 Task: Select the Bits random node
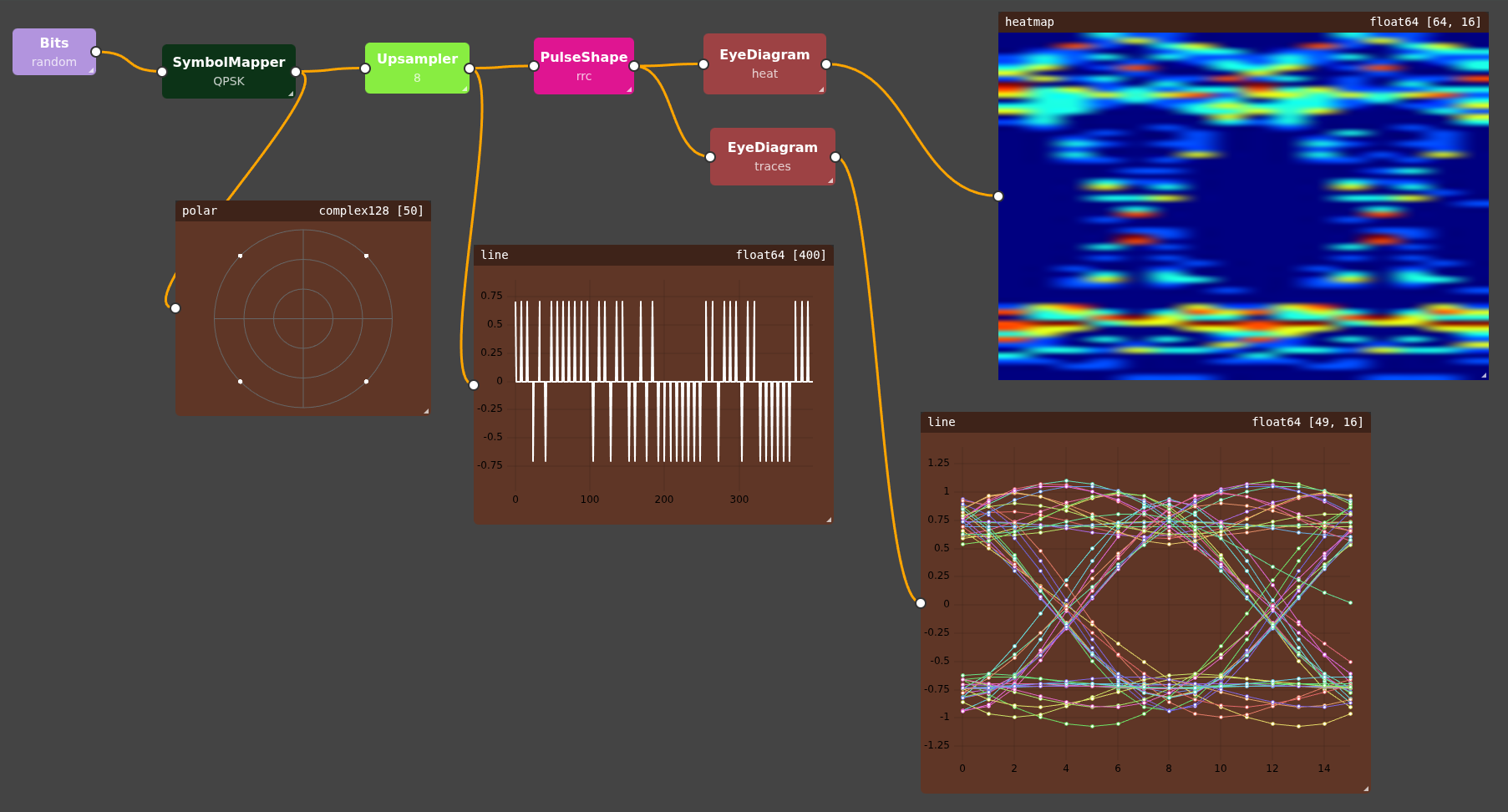pos(54,52)
